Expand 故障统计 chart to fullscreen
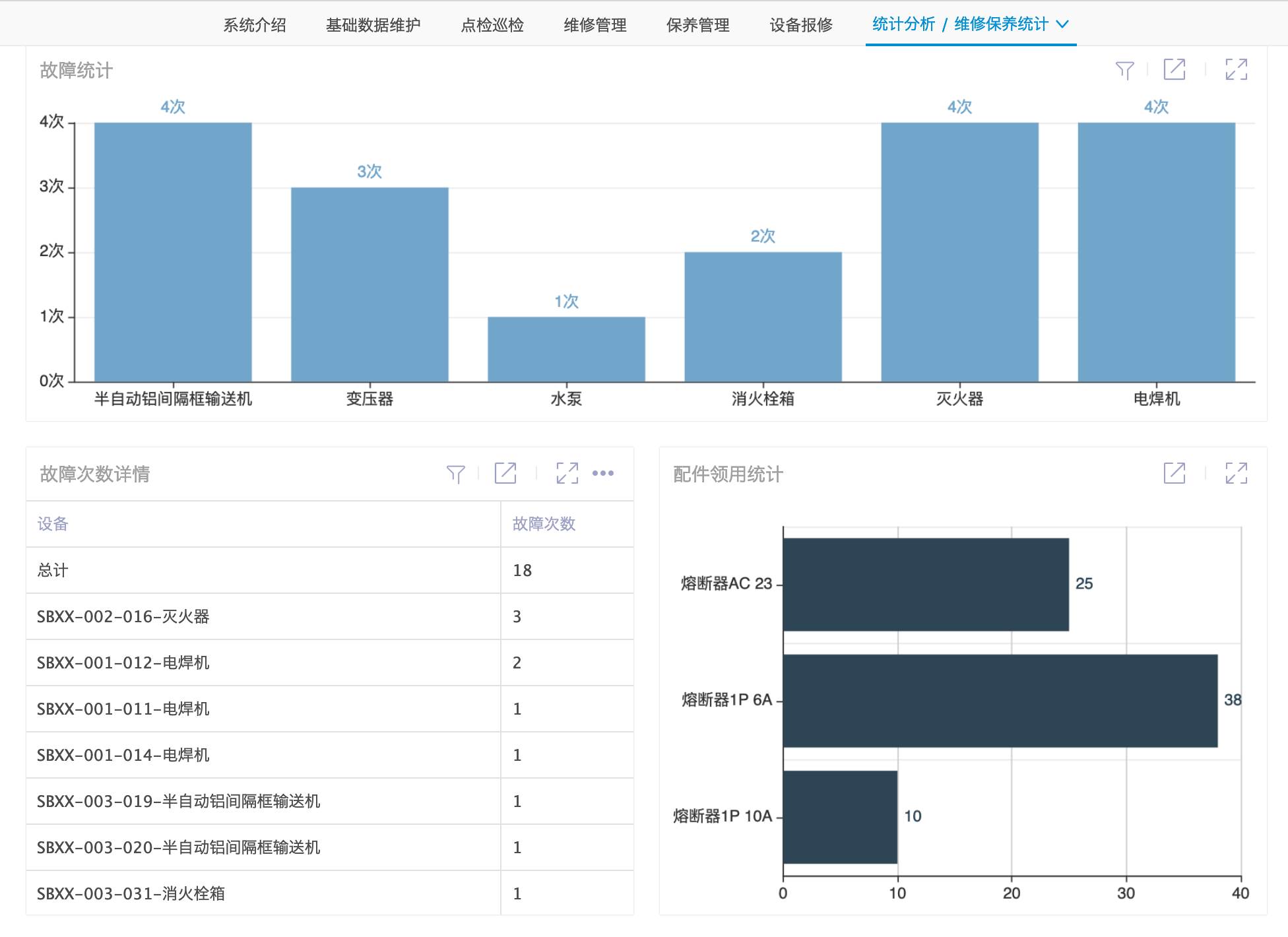The height and width of the screenshot is (937, 1288). (1235, 69)
